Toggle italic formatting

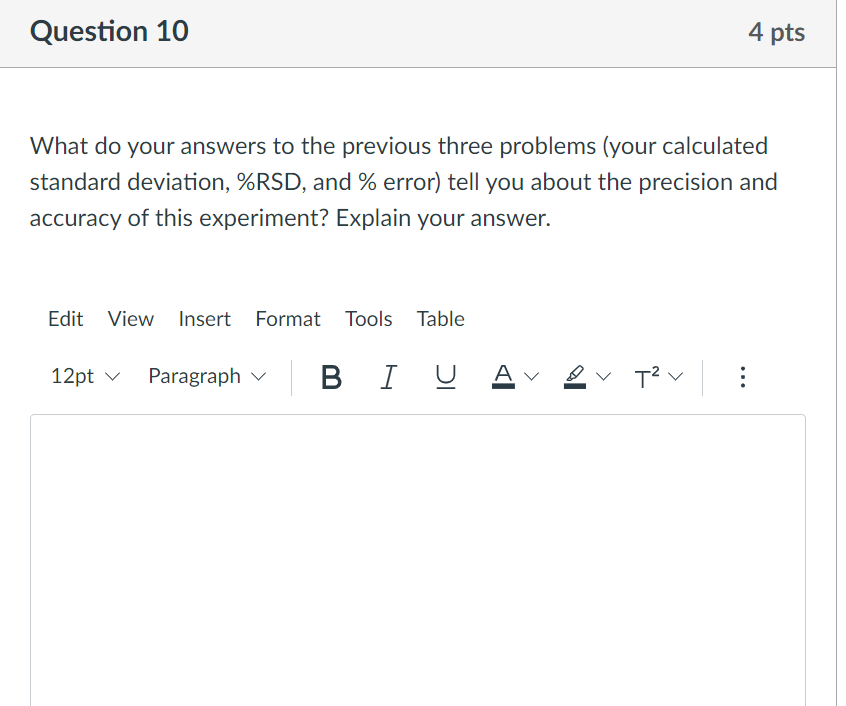tap(388, 376)
